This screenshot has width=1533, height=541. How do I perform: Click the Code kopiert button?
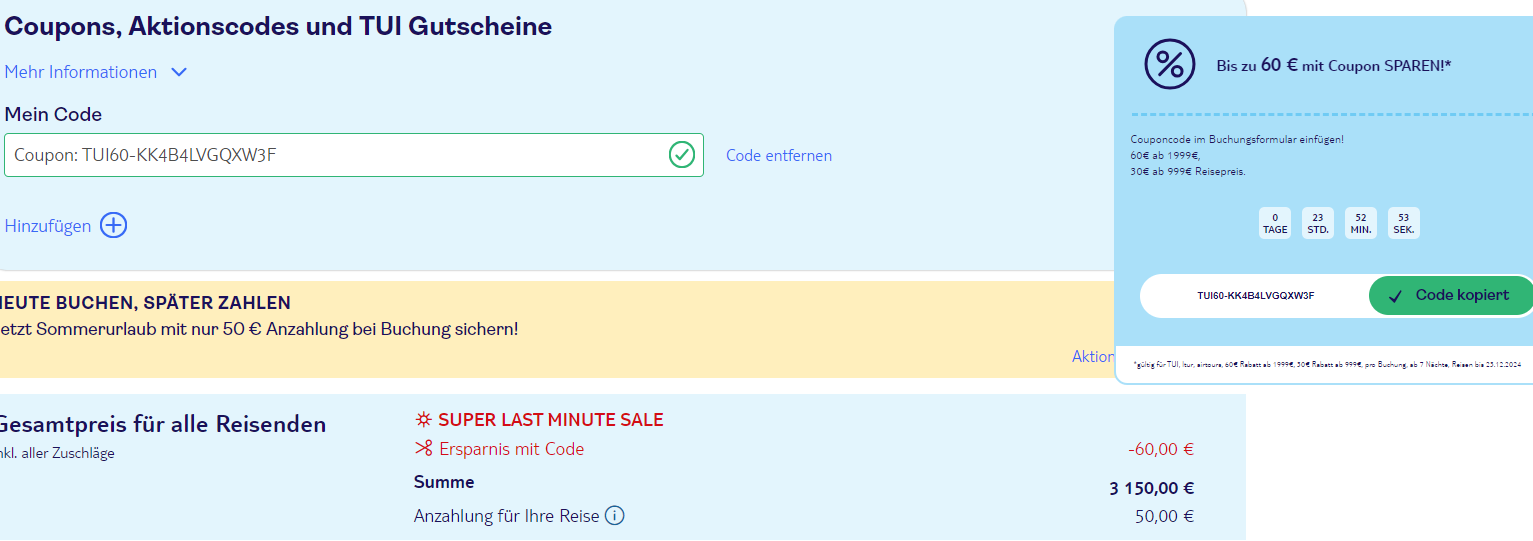pyautogui.click(x=1451, y=296)
